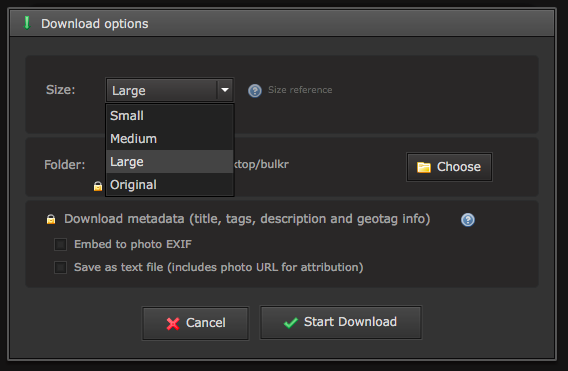Click the Embed to photo EXIF label
Image resolution: width=568 pixels, height=371 pixels.
133,244
